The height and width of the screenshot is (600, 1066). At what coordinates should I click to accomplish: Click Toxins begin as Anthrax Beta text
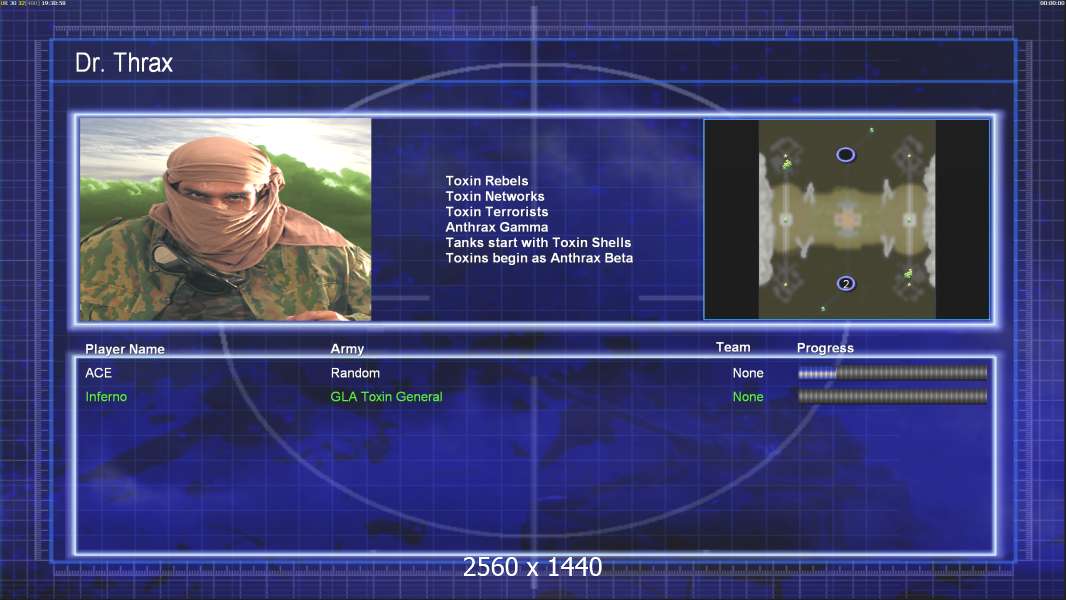(x=539, y=258)
